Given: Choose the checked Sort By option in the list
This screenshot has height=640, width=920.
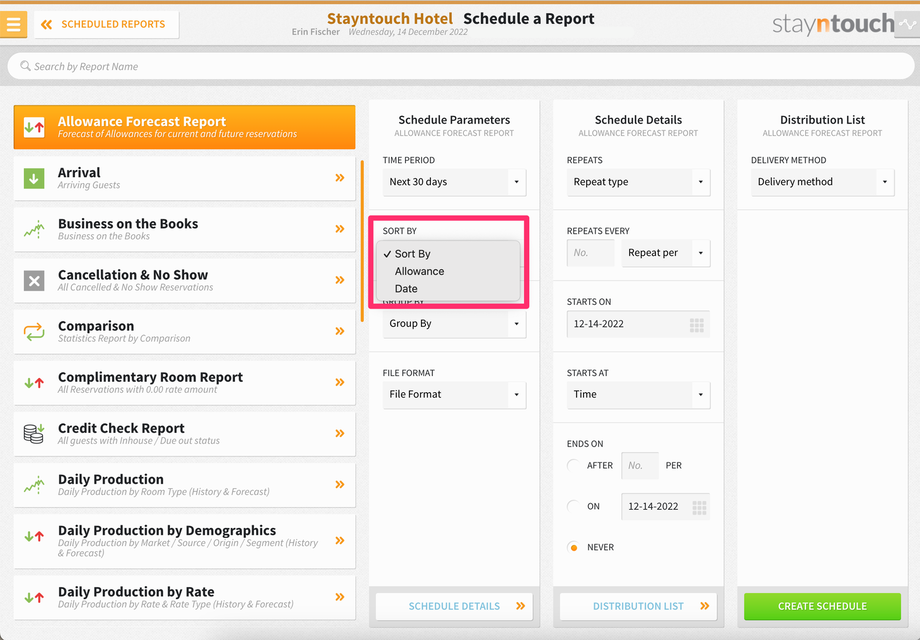Looking at the screenshot, I should 448,254.
